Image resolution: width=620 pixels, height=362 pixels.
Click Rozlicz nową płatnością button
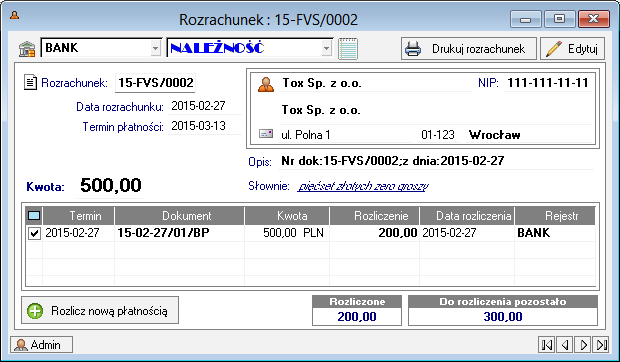click(x=100, y=311)
